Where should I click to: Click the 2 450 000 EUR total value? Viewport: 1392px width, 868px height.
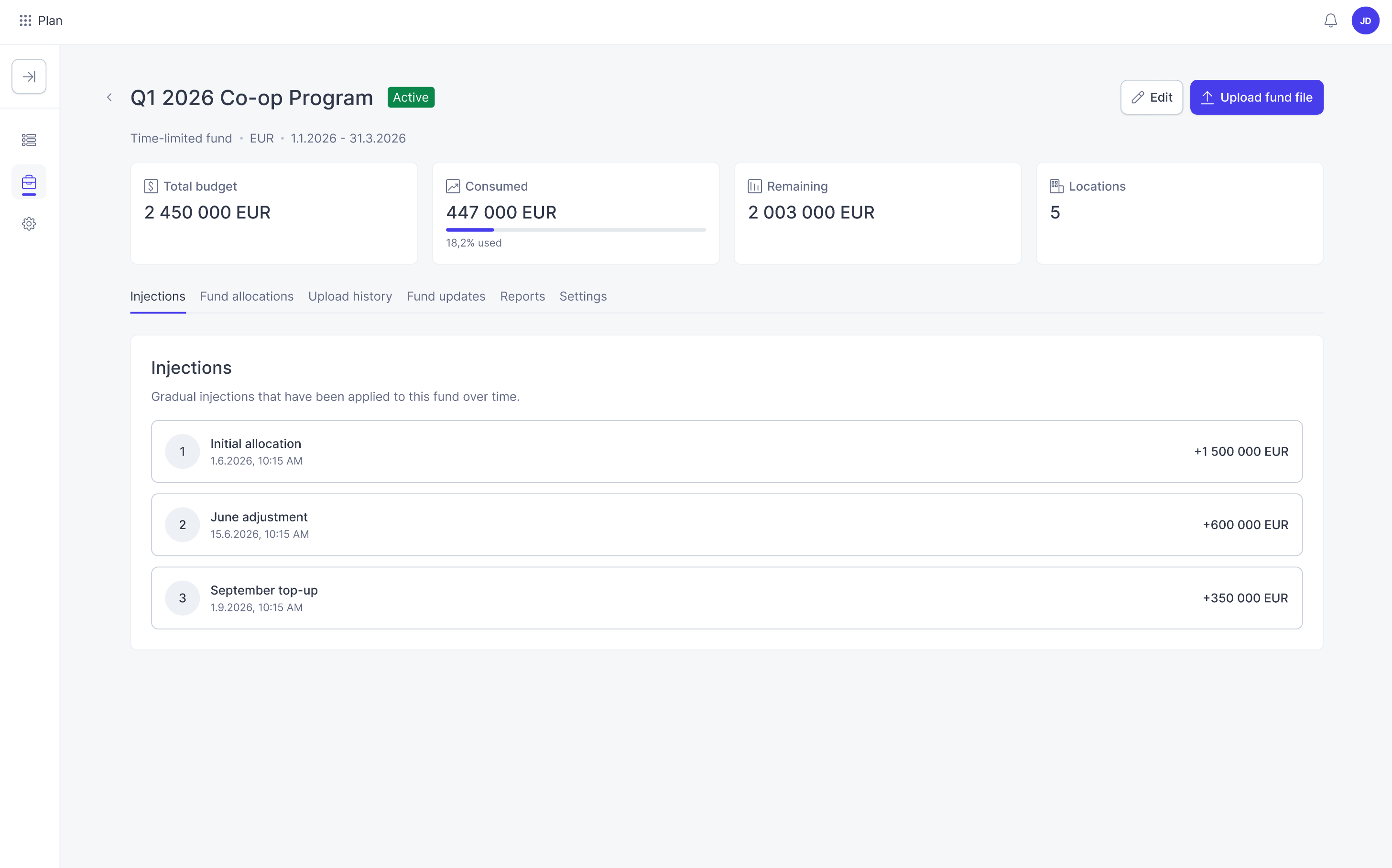pos(207,213)
